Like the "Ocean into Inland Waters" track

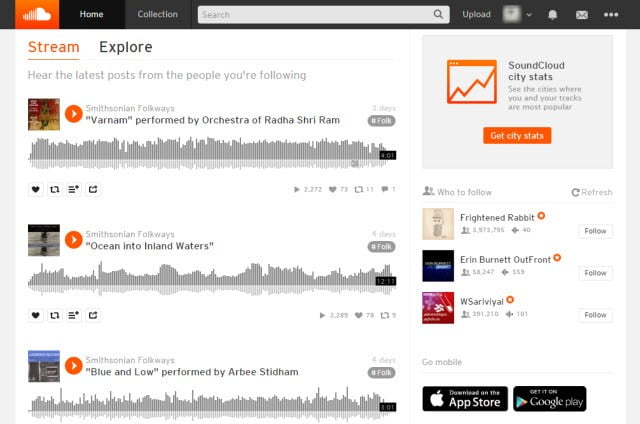tap(36, 315)
